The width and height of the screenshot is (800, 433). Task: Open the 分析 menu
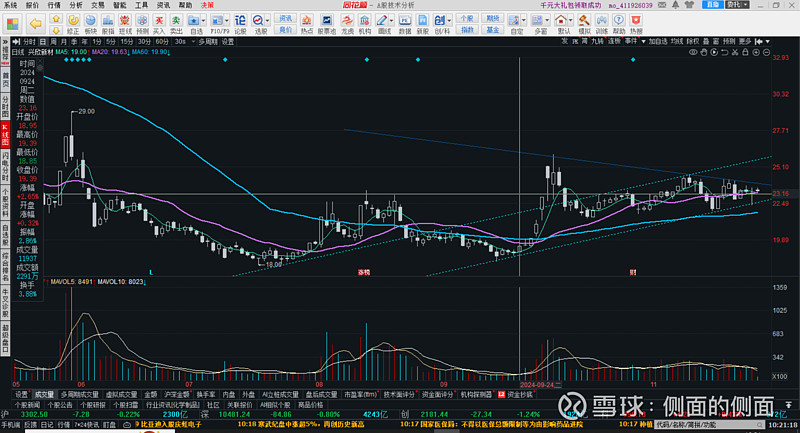click(76, 5)
